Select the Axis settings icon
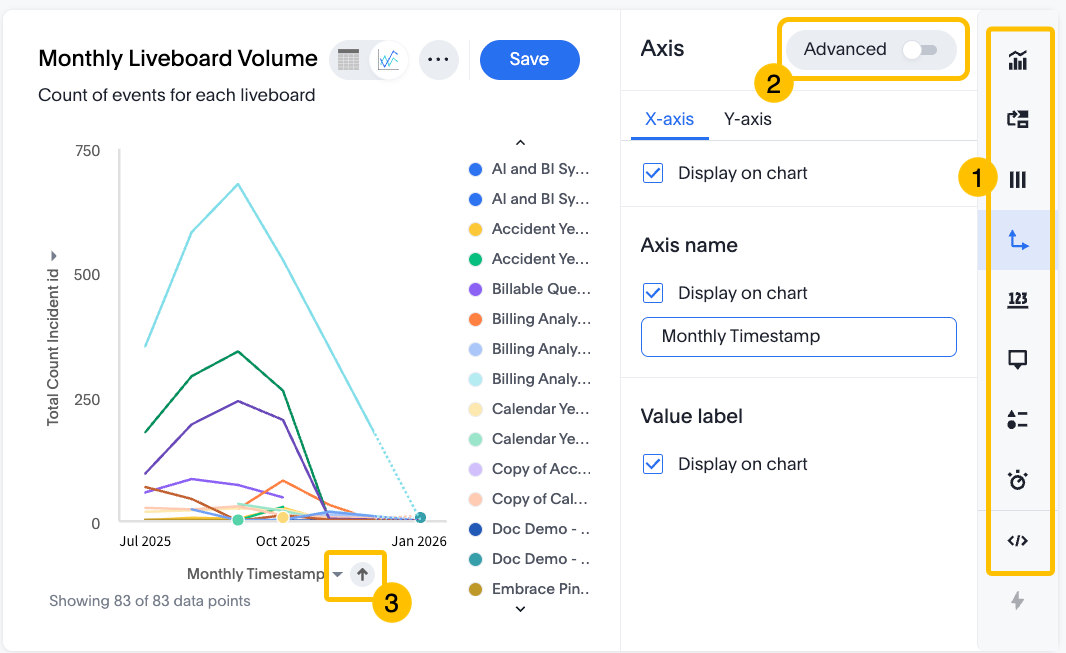This screenshot has width=1066, height=653. 1018,239
